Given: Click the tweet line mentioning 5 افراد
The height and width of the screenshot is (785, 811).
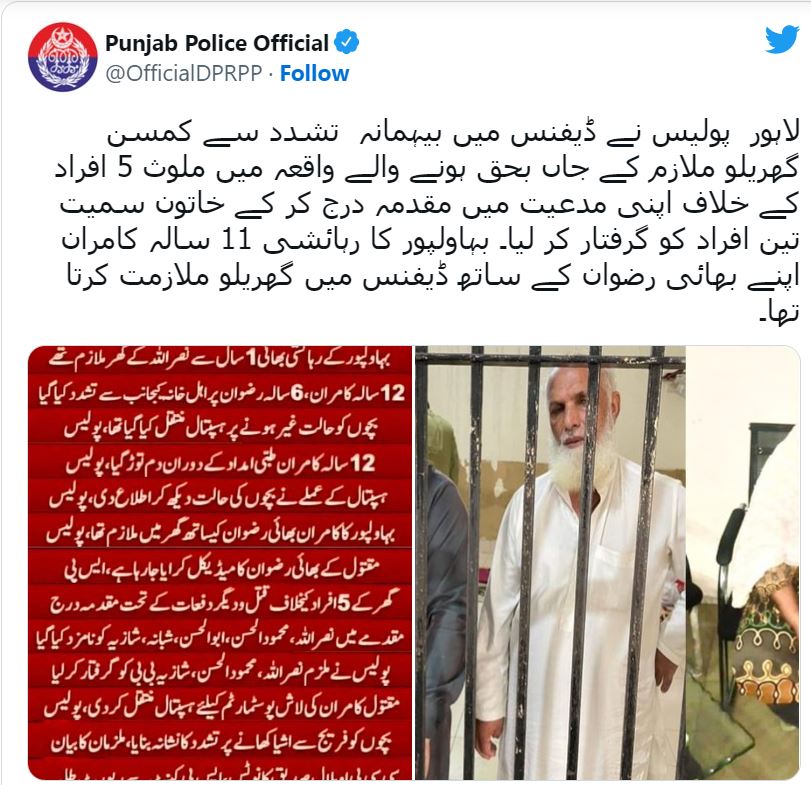Looking at the screenshot, I should click(427, 170).
